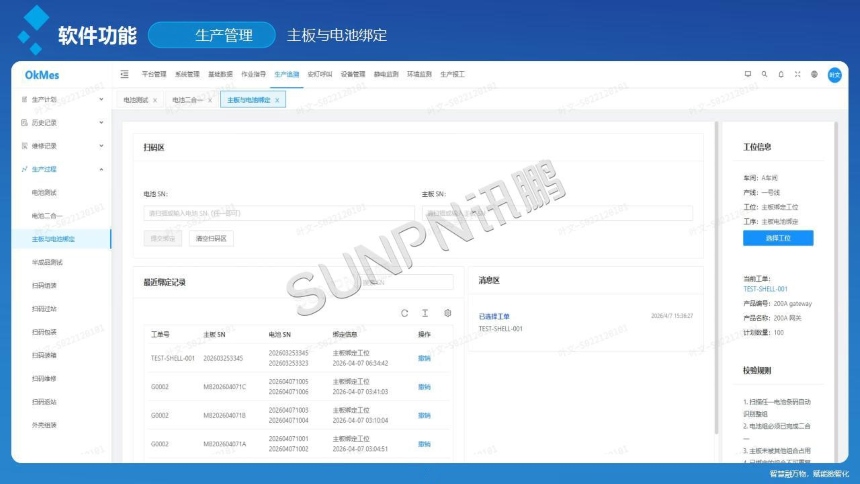The image size is (860, 484).
Task: Close the 电池二合一 tab
Action: pos(210,100)
